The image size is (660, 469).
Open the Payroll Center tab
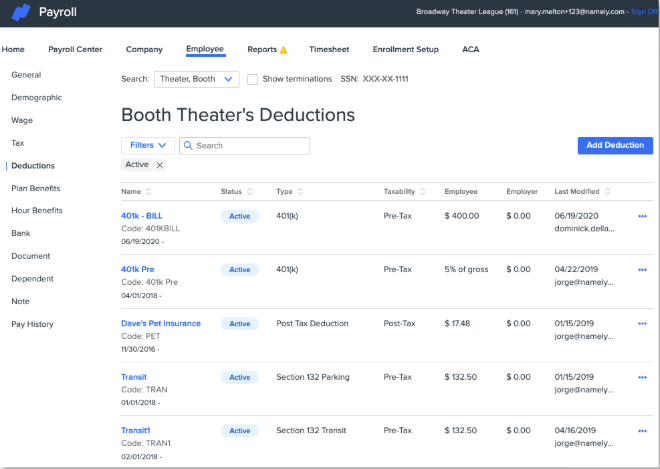(75, 49)
